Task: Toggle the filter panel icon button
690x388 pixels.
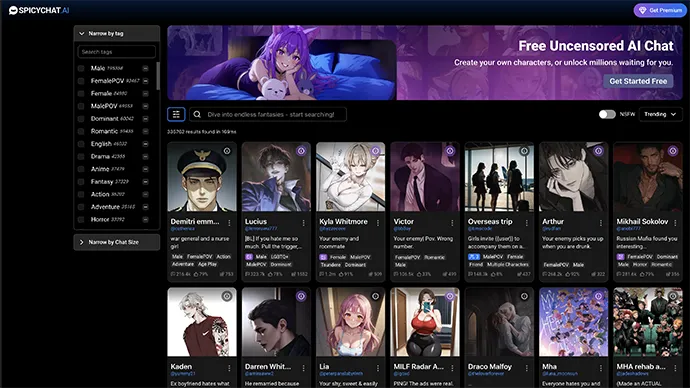Action: (x=176, y=114)
